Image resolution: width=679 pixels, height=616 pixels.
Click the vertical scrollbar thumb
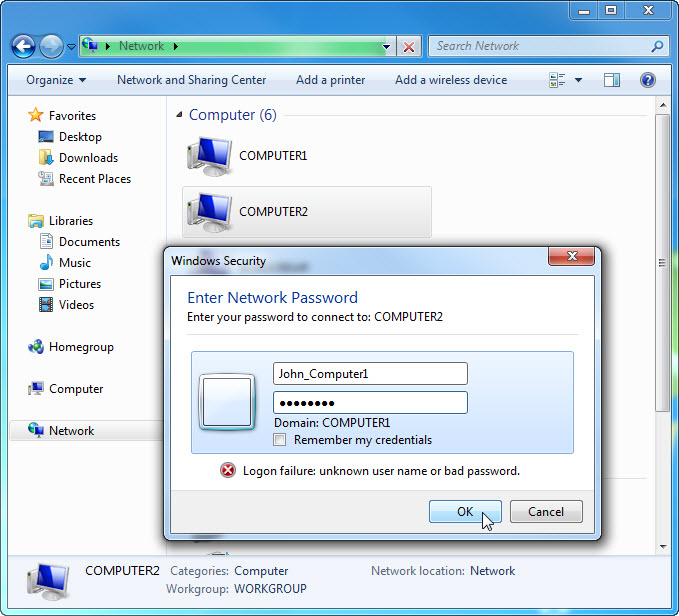pyautogui.click(x=662, y=263)
